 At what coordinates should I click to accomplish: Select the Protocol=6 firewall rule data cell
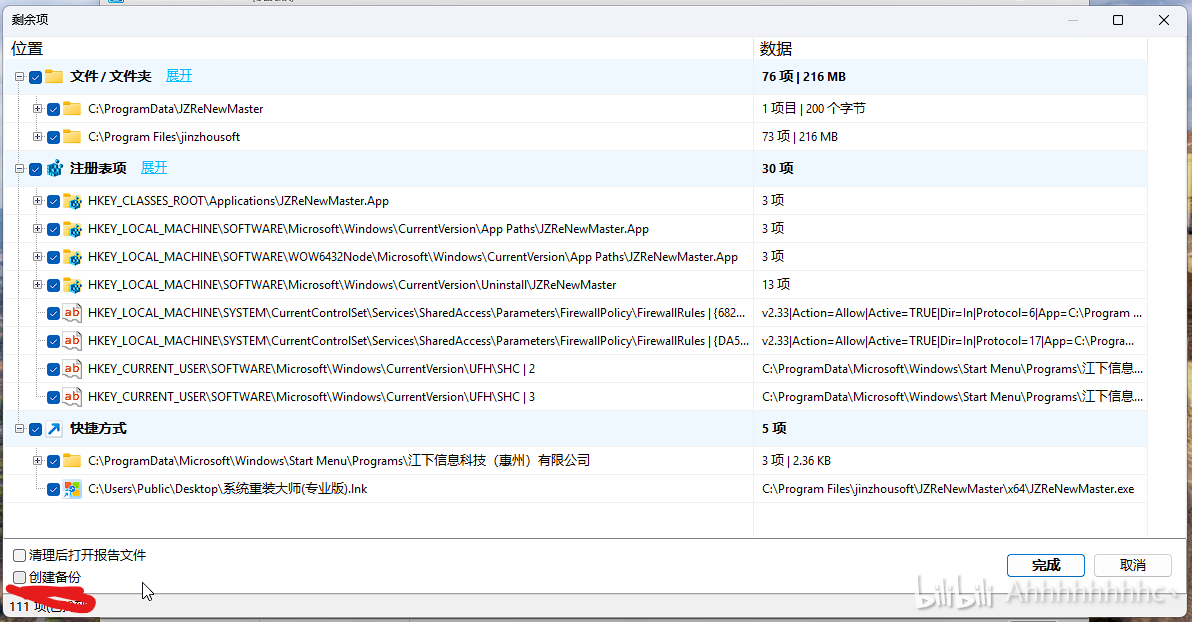[x=952, y=313]
